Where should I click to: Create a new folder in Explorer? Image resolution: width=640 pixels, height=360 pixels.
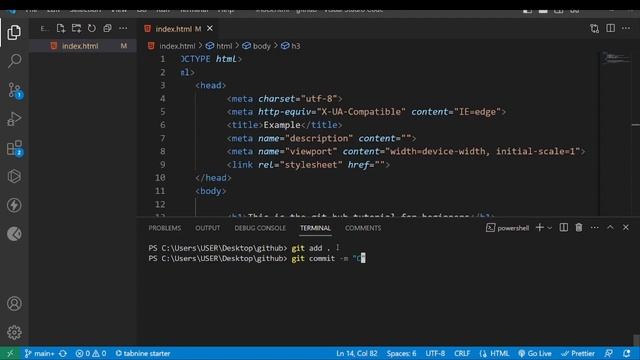[x=76, y=29]
